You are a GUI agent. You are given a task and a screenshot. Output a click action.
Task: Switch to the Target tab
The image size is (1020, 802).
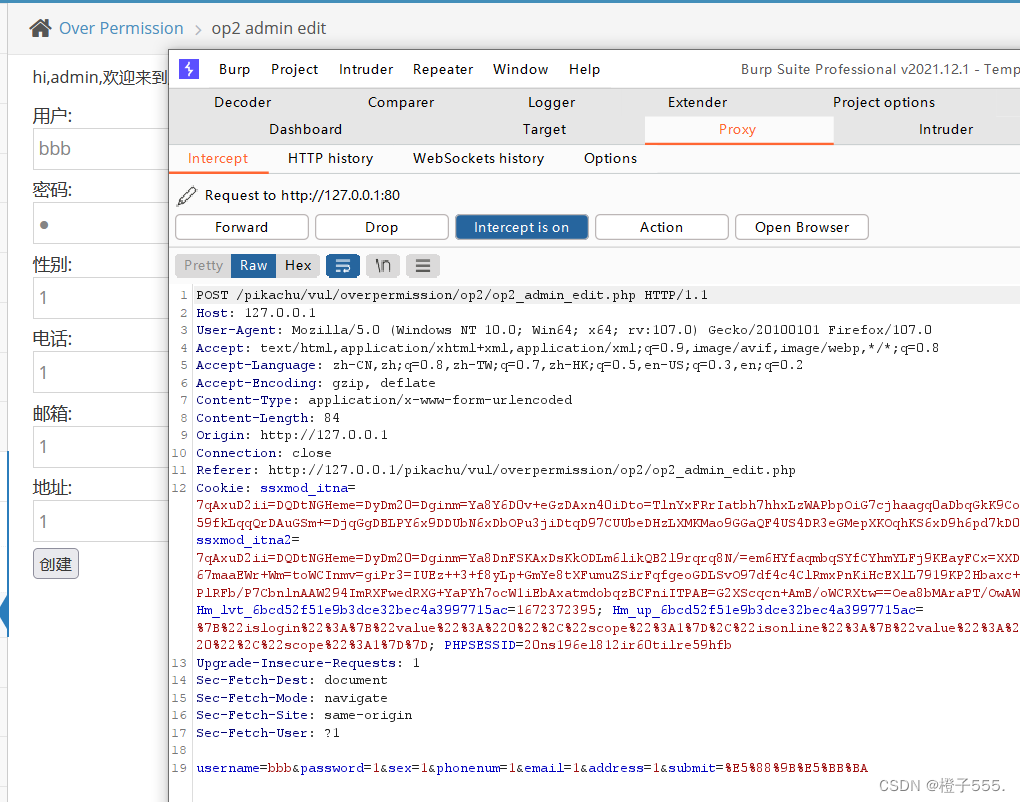(544, 129)
